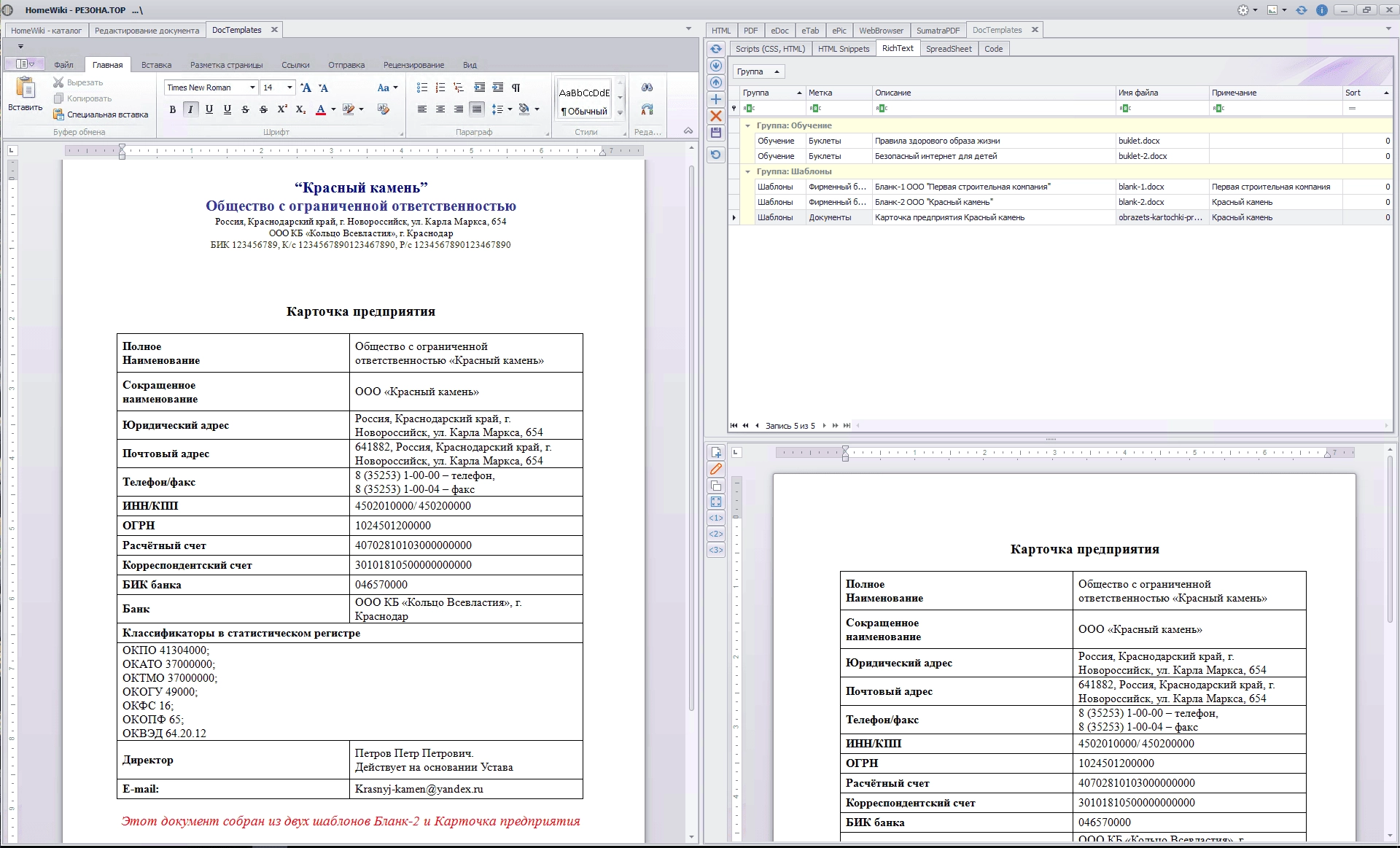
Task: Click the Replace icon in ribbon
Action: [647, 109]
